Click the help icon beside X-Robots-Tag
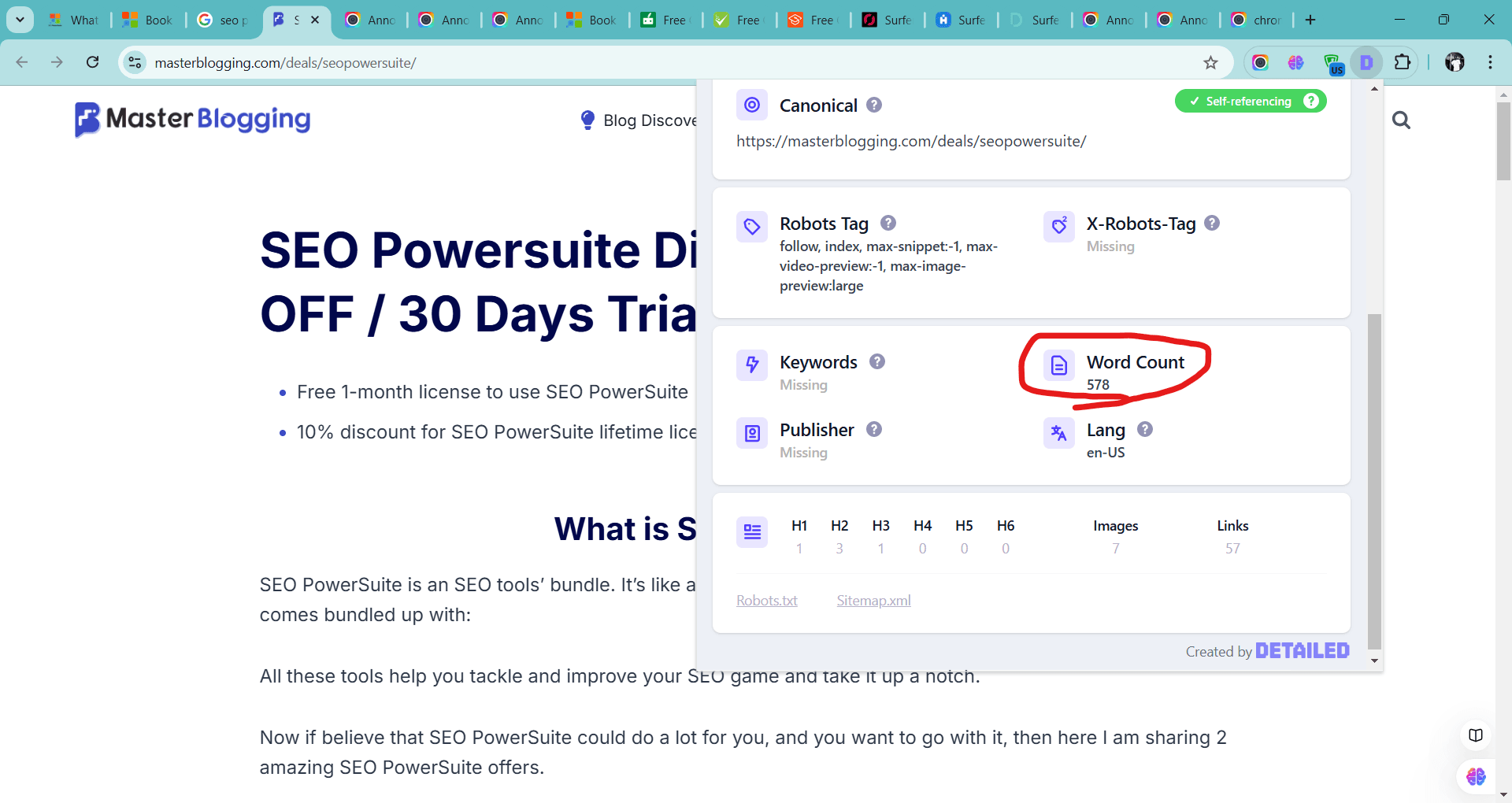 click(1212, 223)
